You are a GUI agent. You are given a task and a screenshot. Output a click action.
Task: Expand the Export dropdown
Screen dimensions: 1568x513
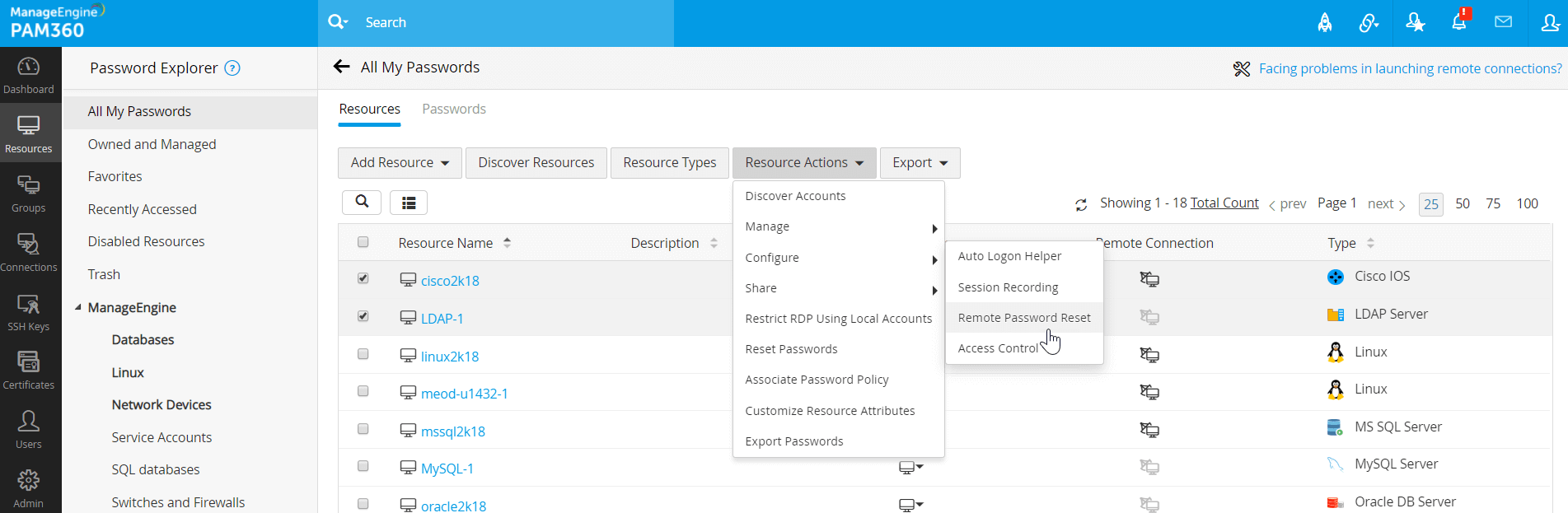click(x=920, y=163)
